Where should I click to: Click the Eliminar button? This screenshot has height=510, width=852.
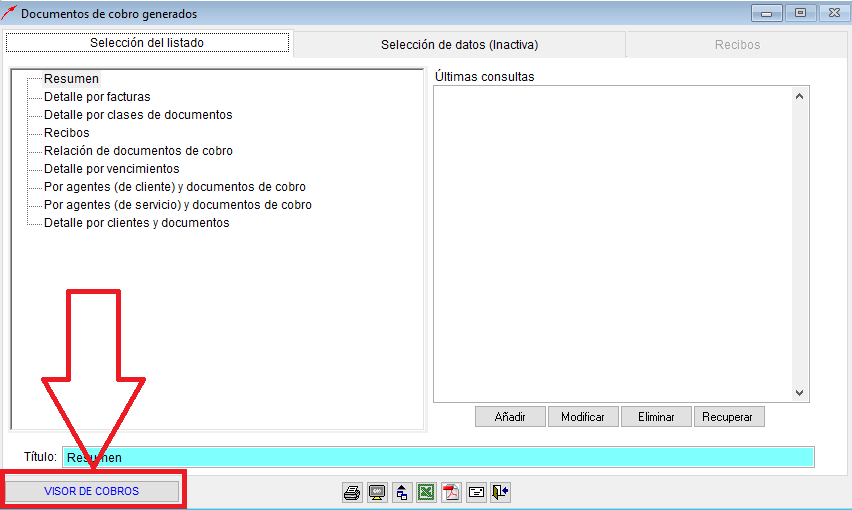[x=656, y=417]
